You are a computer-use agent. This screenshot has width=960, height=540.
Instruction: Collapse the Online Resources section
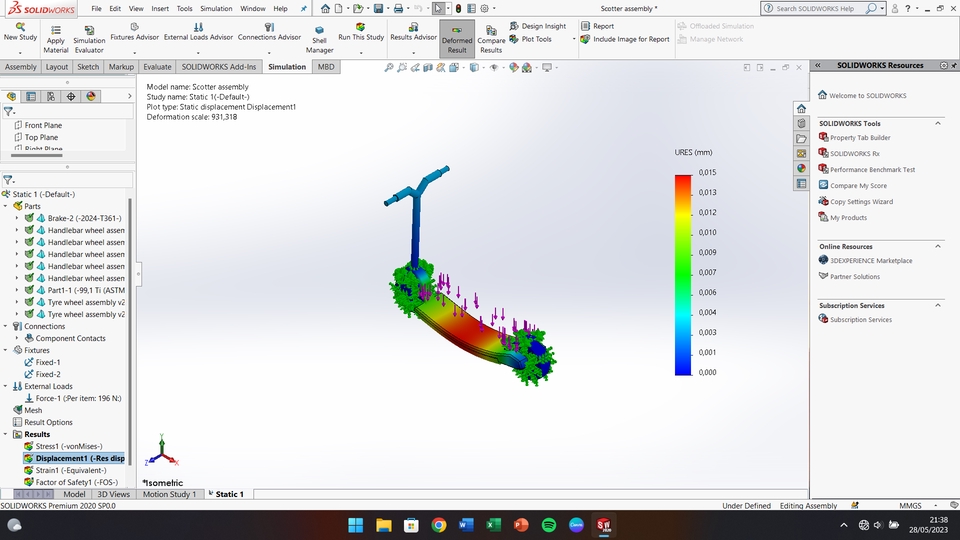tap(937, 246)
